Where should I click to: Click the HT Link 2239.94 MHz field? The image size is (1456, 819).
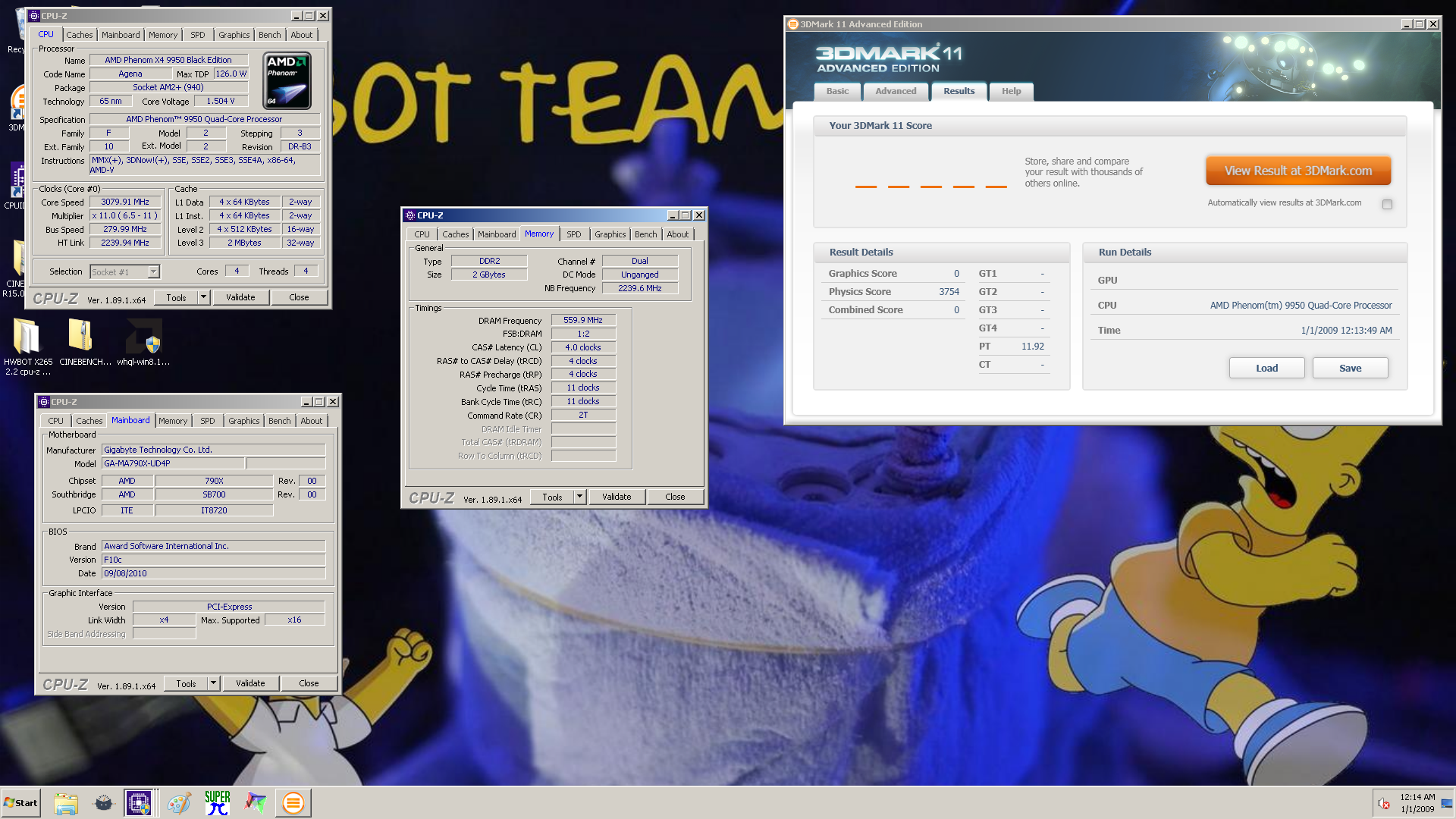(125, 243)
